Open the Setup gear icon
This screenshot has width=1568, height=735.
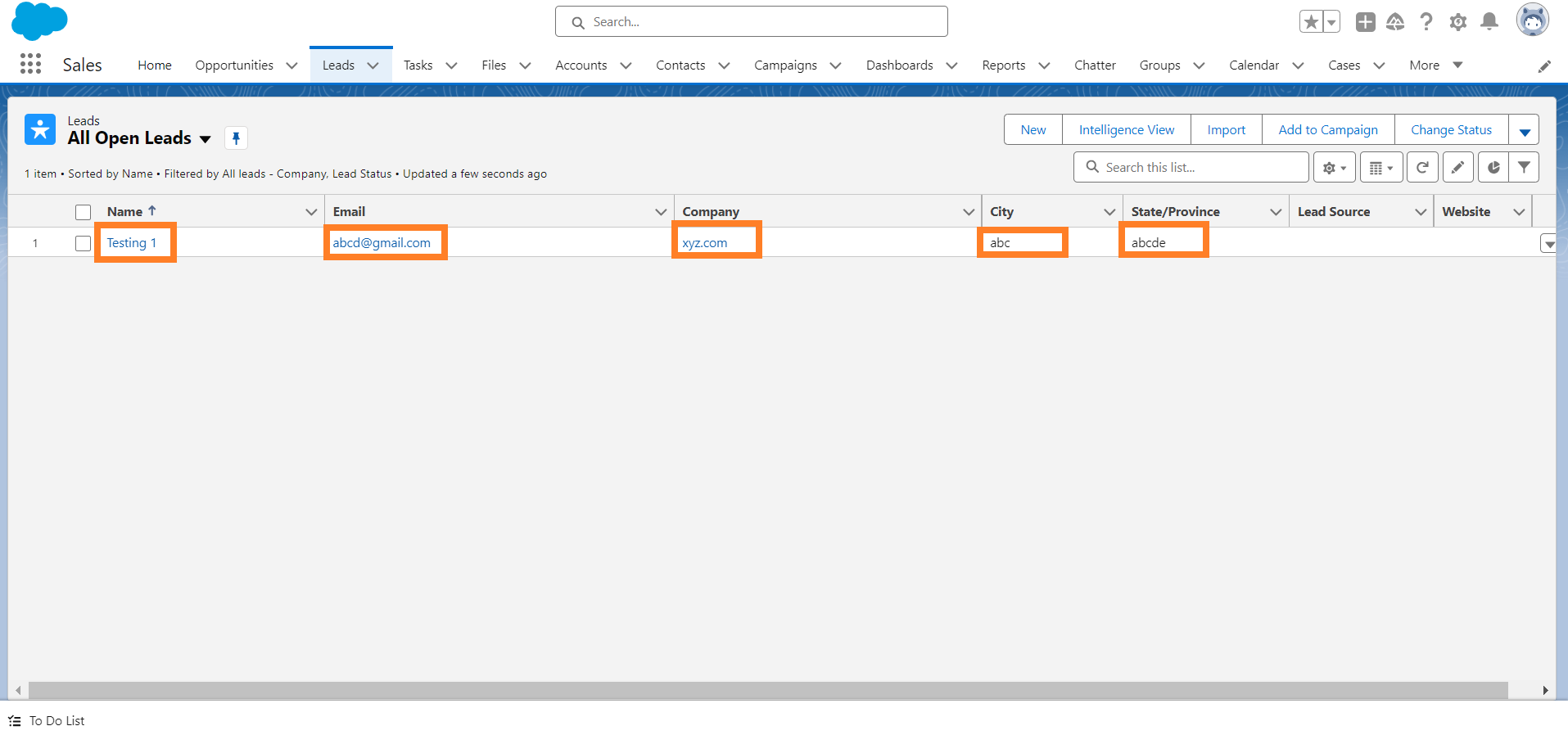(x=1457, y=22)
